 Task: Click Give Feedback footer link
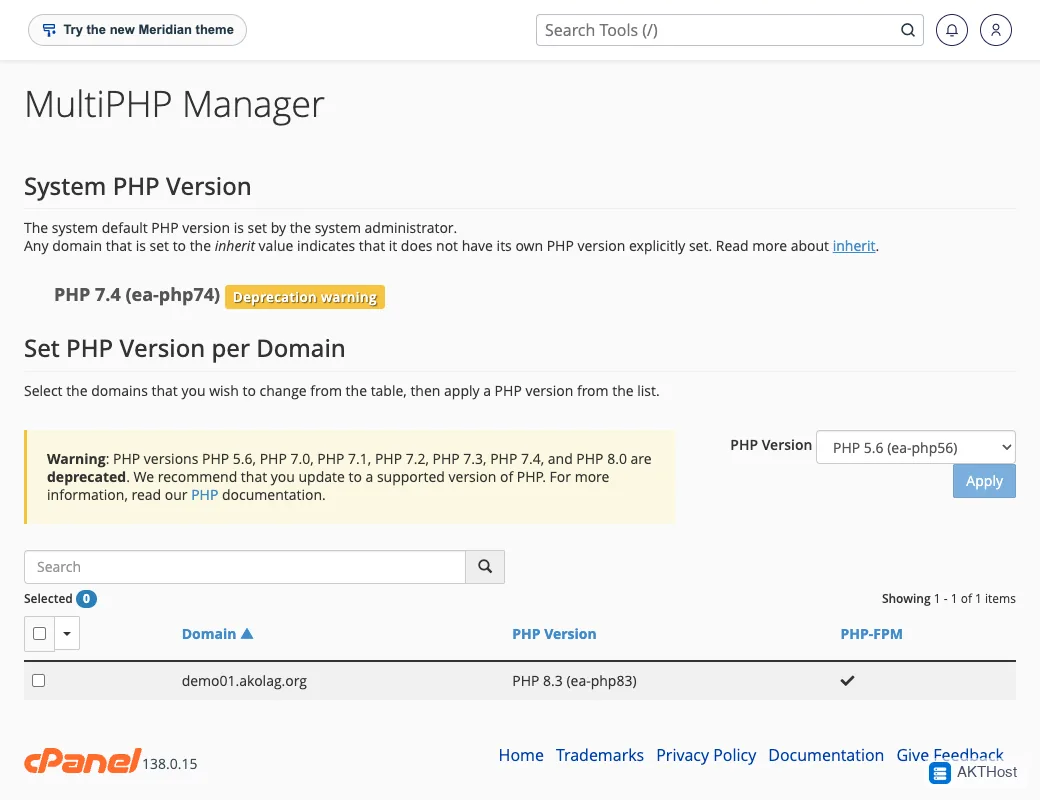(950, 754)
